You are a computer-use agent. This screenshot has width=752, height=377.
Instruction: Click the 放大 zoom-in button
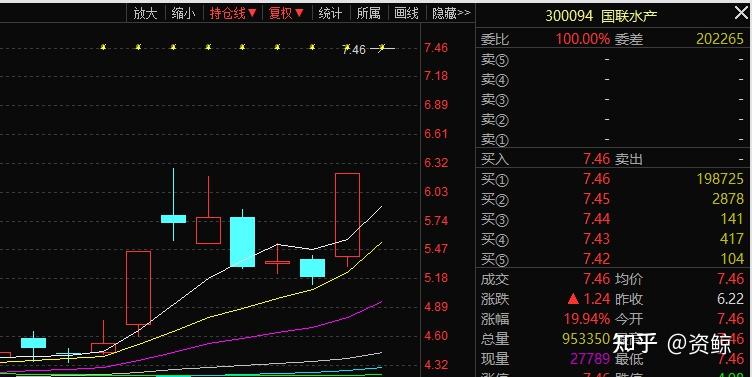[x=145, y=13]
